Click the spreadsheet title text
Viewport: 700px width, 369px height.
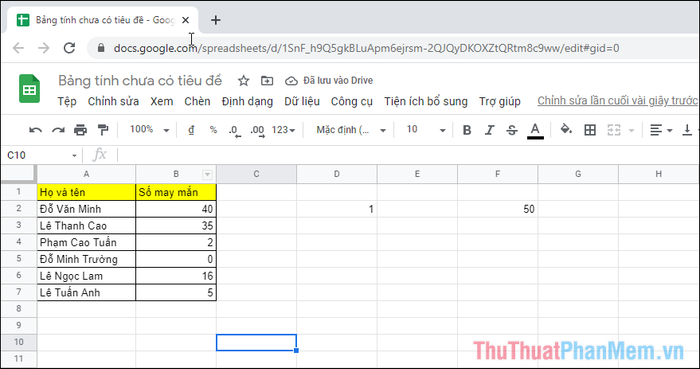tap(140, 81)
